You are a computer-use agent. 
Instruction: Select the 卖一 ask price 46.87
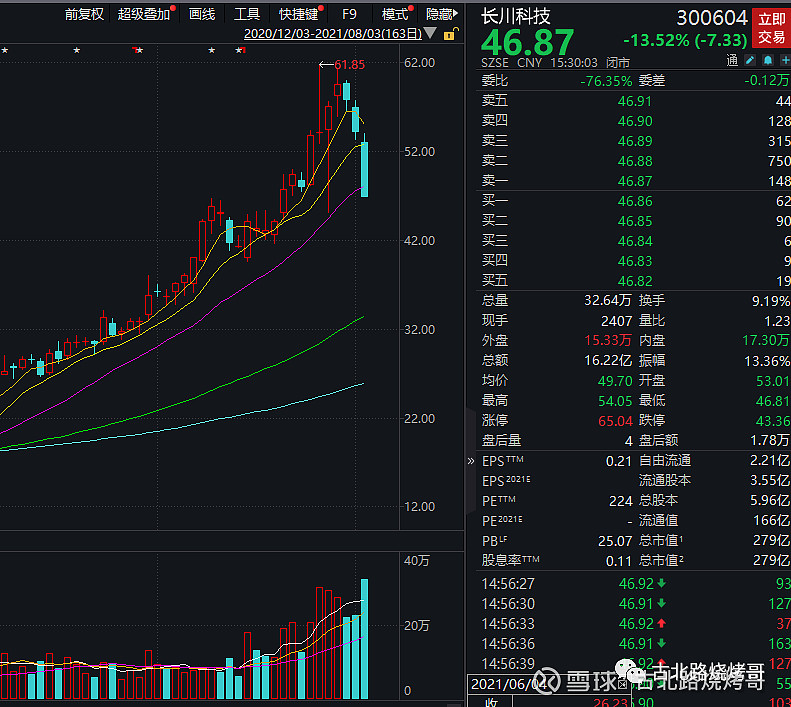(635, 181)
